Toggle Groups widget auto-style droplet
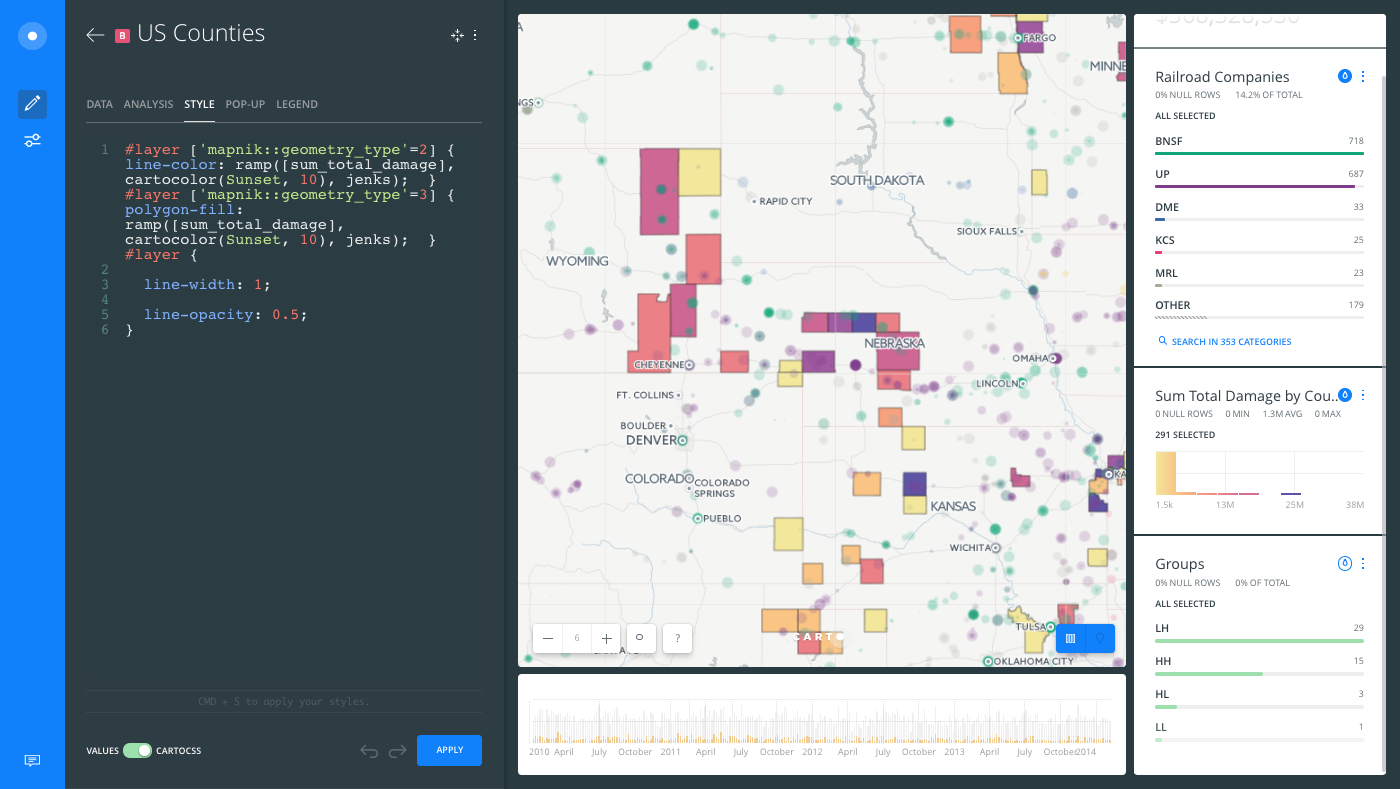This screenshot has height=789, width=1400. coord(1345,563)
